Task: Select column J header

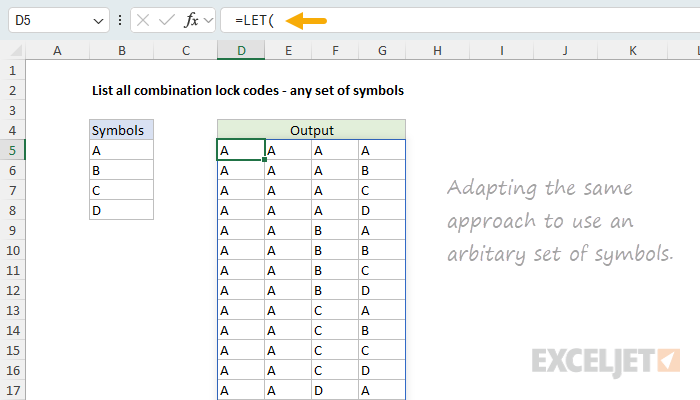Action: [566, 50]
